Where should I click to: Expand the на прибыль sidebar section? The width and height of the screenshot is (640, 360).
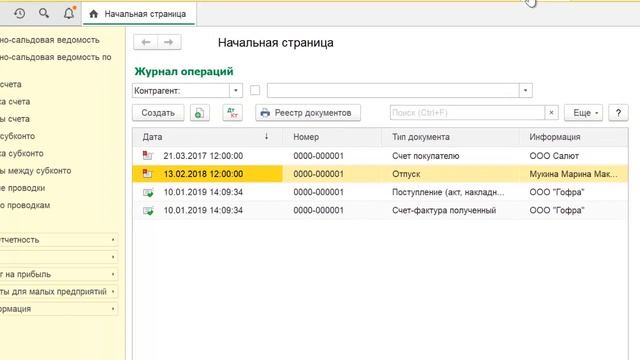[59, 274]
